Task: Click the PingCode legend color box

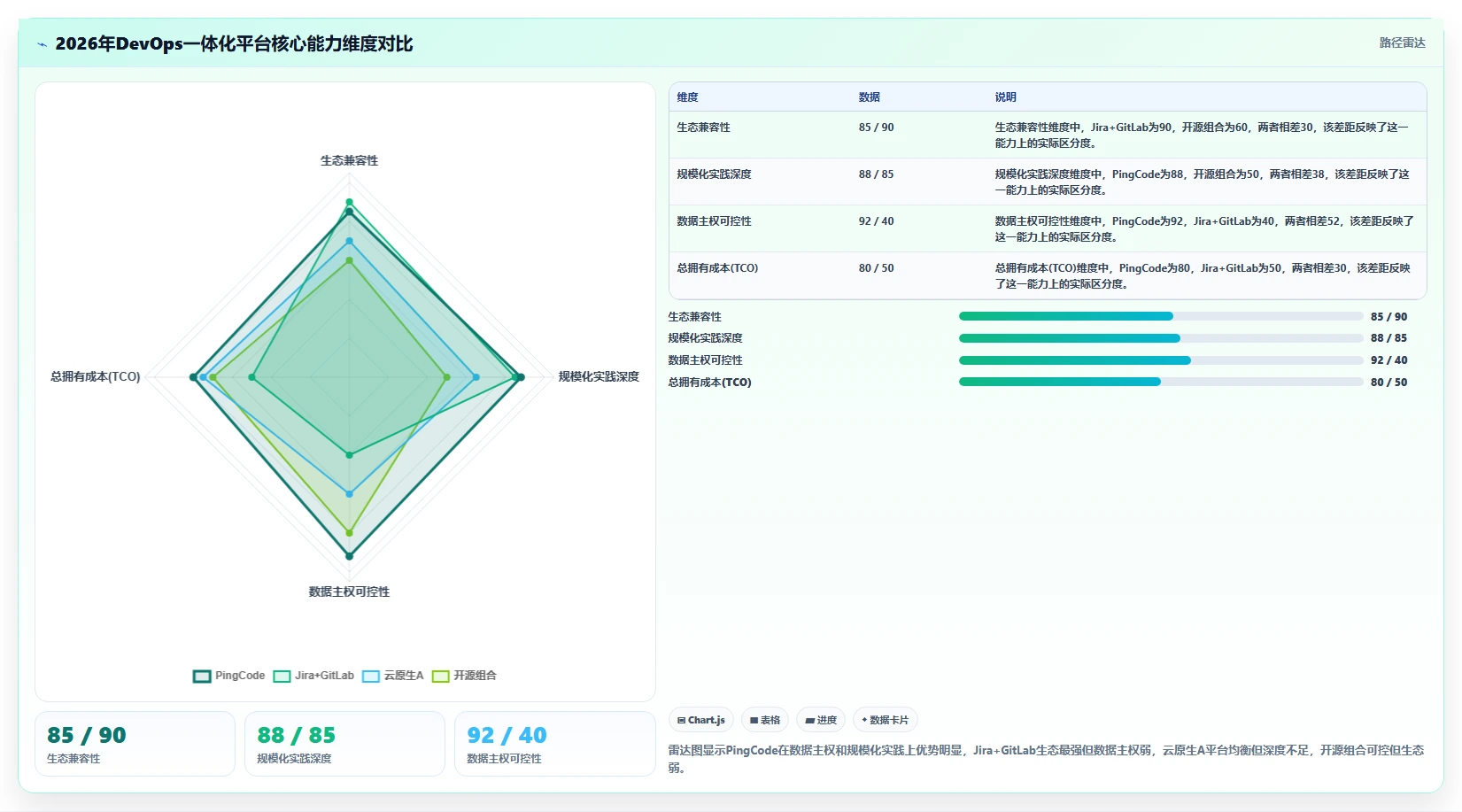Action: (202, 676)
